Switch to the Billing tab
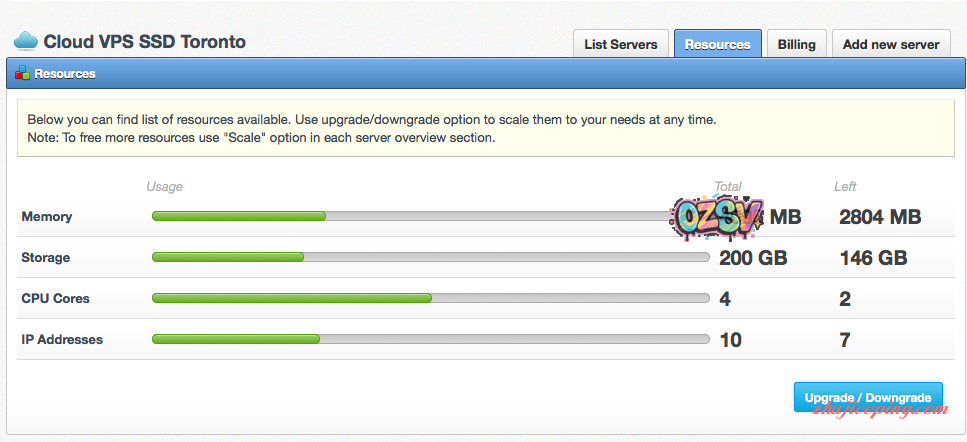The image size is (967, 442). tap(796, 44)
